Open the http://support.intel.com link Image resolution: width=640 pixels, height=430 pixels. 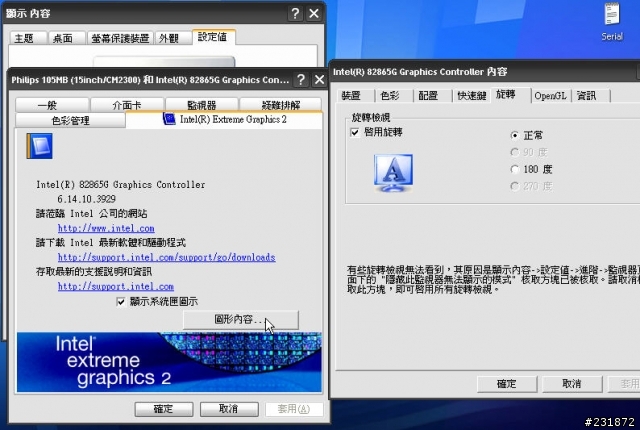116,286
